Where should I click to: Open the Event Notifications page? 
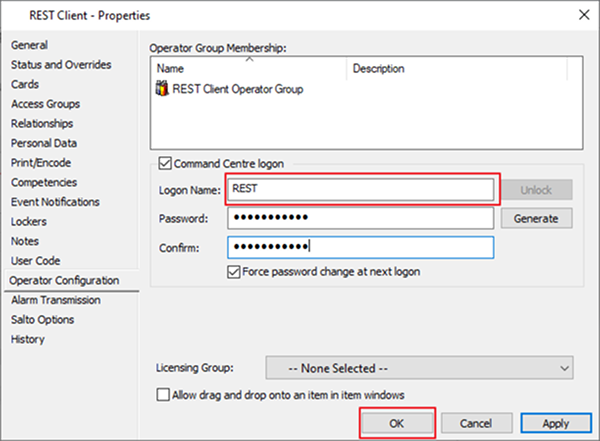coord(55,202)
